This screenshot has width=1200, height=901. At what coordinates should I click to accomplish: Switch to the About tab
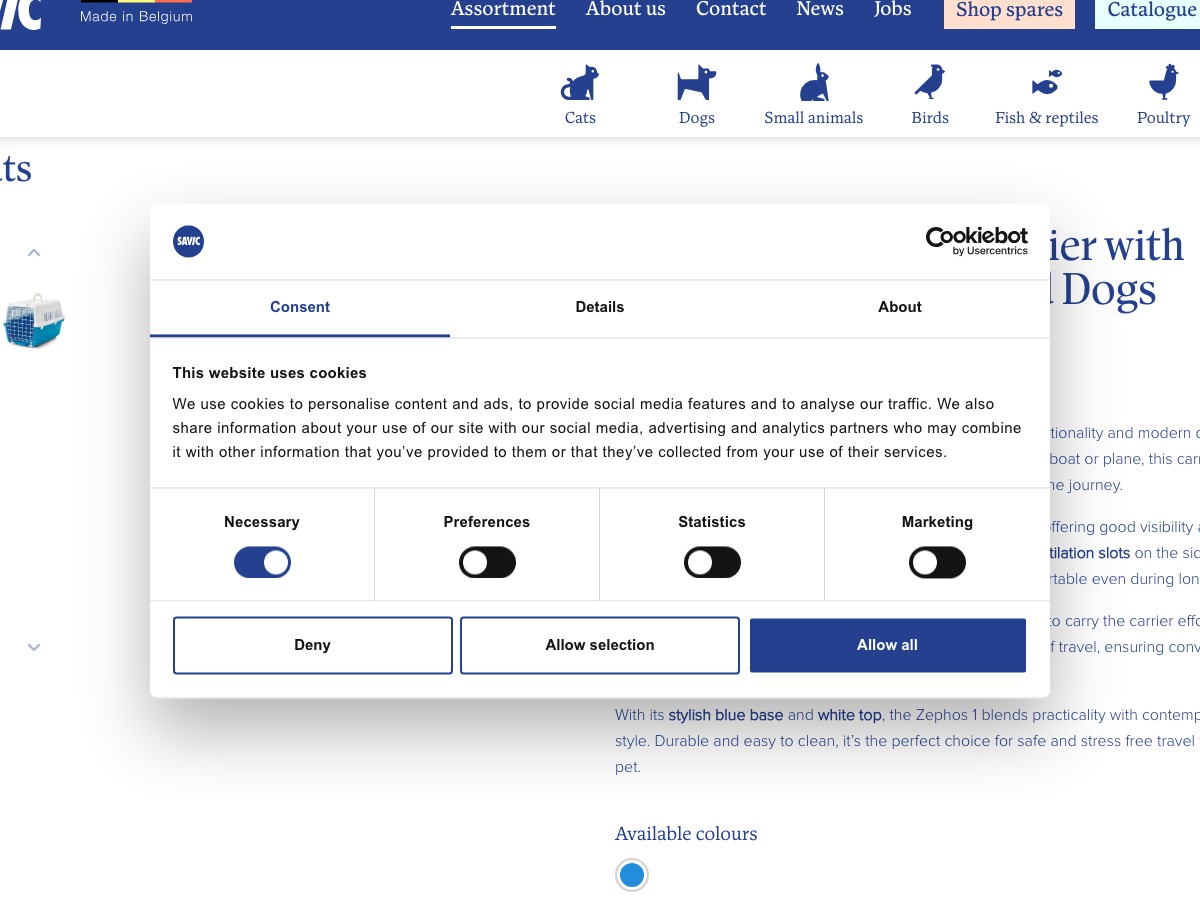[x=900, y=308]
